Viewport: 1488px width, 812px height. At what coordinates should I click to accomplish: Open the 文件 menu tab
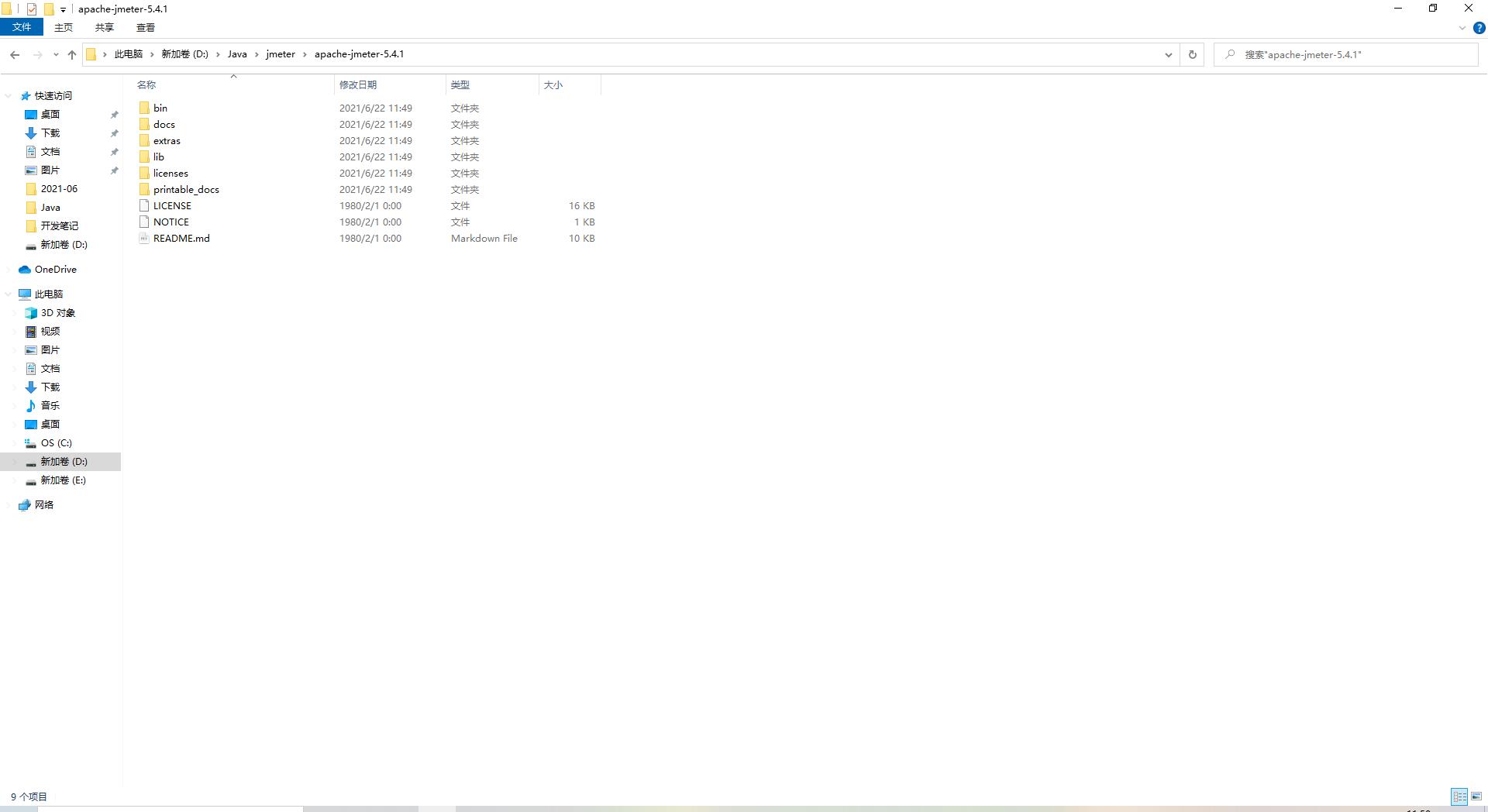[x=22, y=27]
